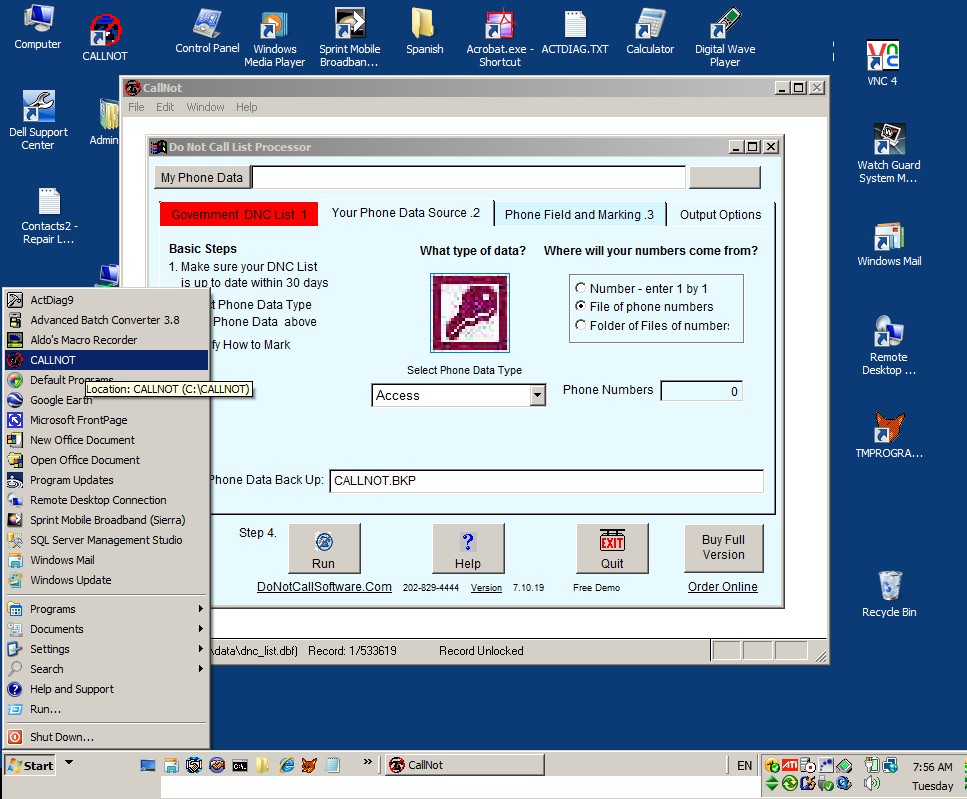Open the File menu in the CallNot window
The height and width of the screenshot is (799, 967).
coord(136,107)
